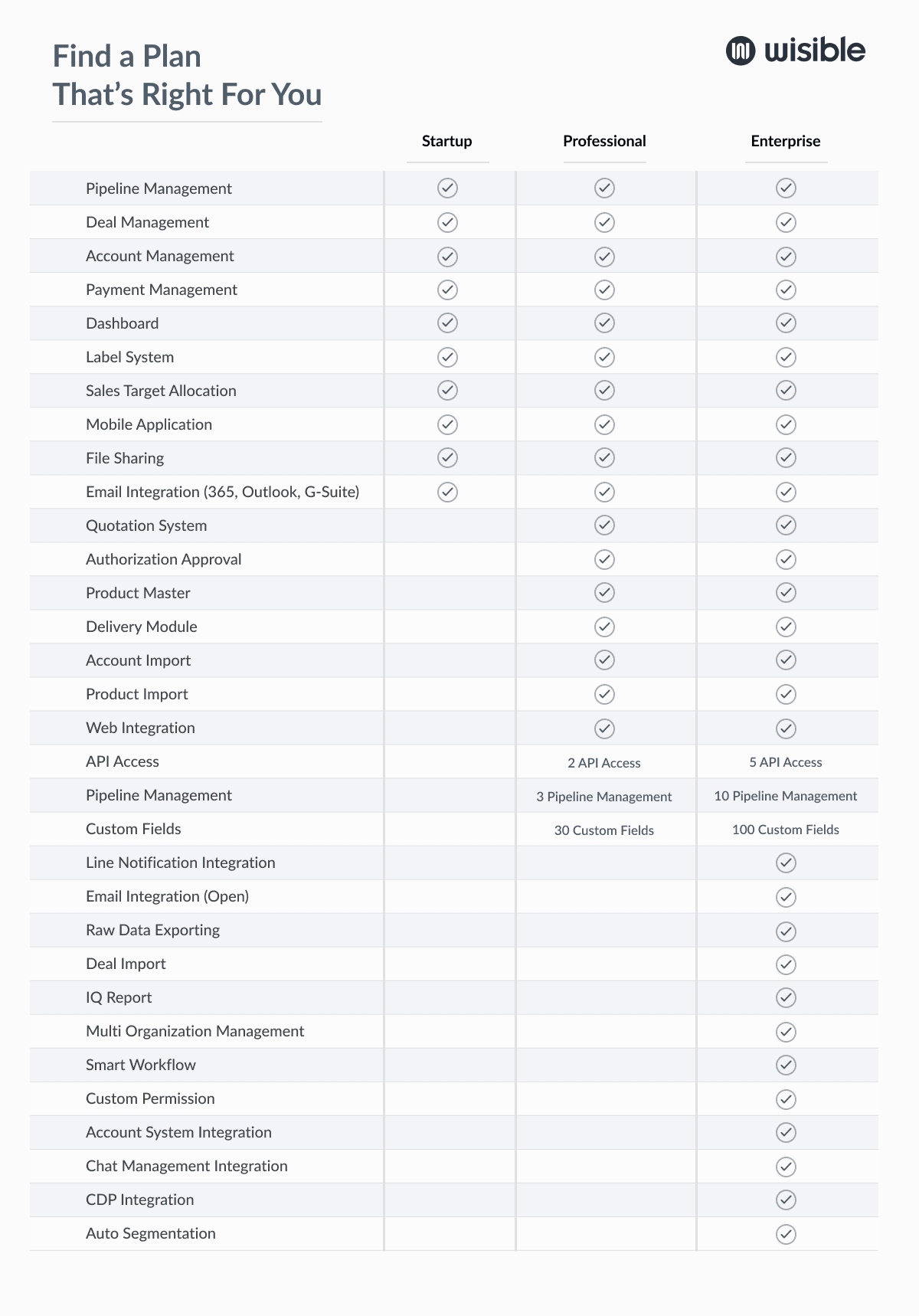Click the 10 Pipeline Management cell
Image resolution: width=919 pixels, height=1316 pixels.
pyautogui.click(x=786, y=796)
